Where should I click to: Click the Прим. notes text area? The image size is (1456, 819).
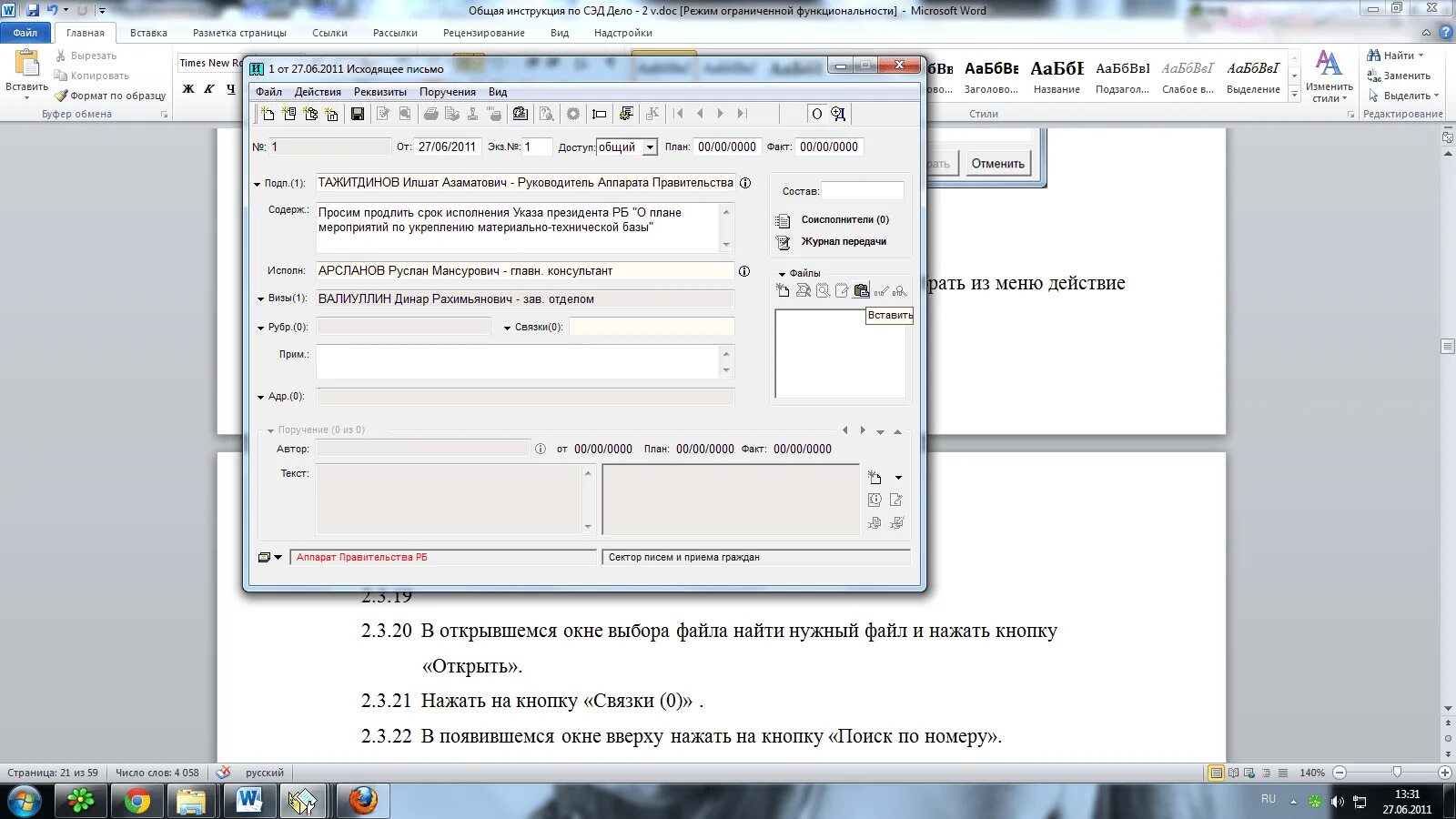(x=518, y=361)
